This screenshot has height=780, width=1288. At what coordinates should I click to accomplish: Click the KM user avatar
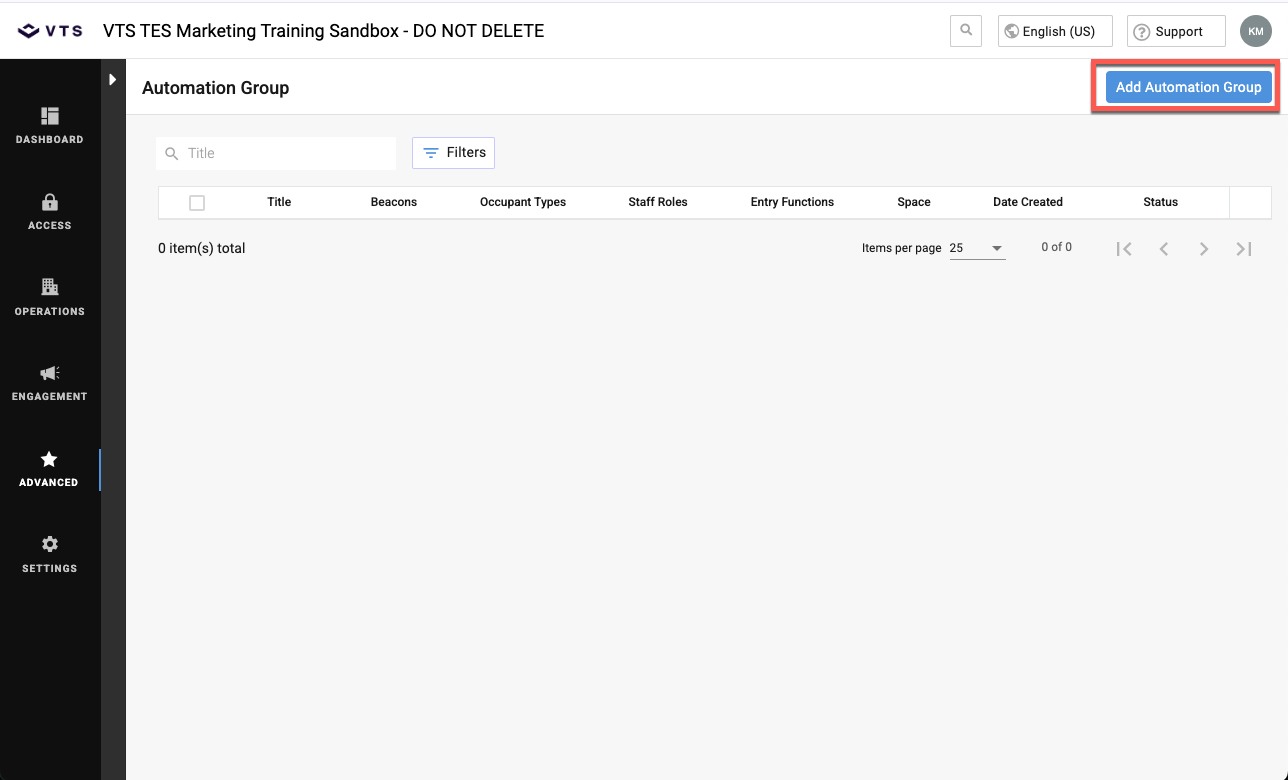pos(1255,31)
